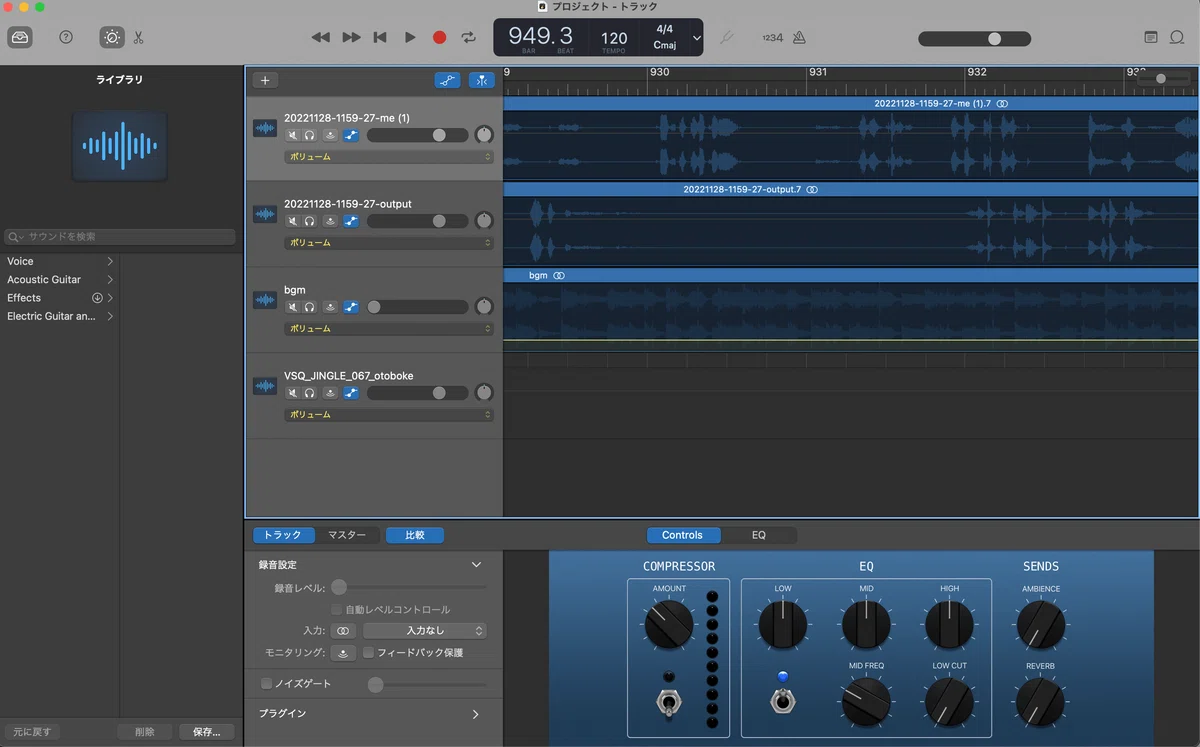
Task: Toggle the Smart Controls dial icon
Action: pyautogui.click(x=112, y=37)
